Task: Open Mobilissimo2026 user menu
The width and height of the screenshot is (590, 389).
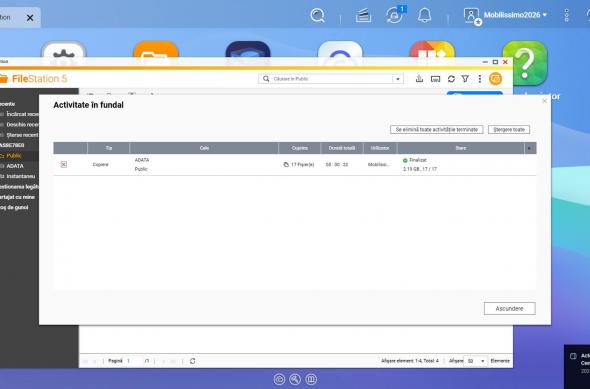Action: (x=515, y=15)
